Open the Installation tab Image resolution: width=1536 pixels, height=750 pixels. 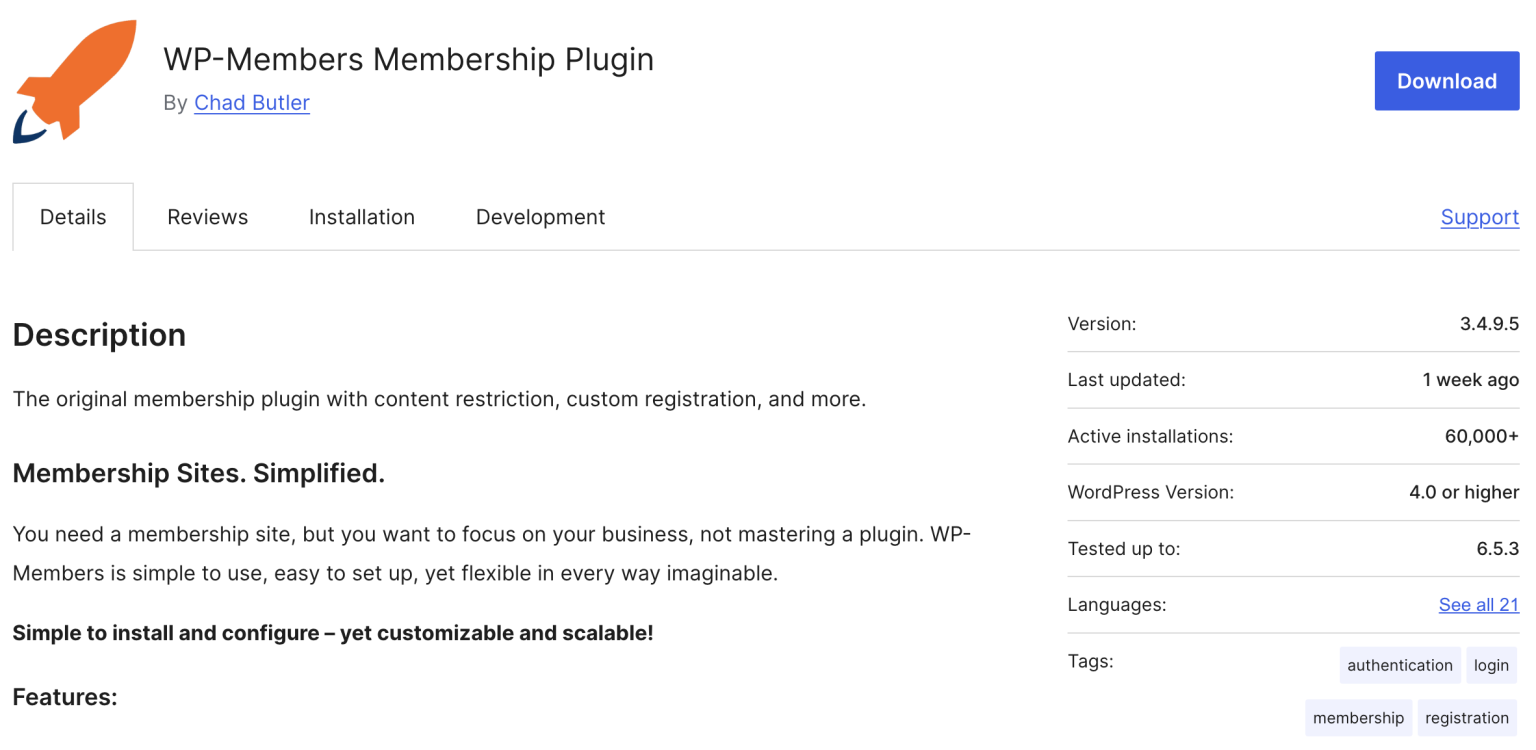[x=361, y=216]
